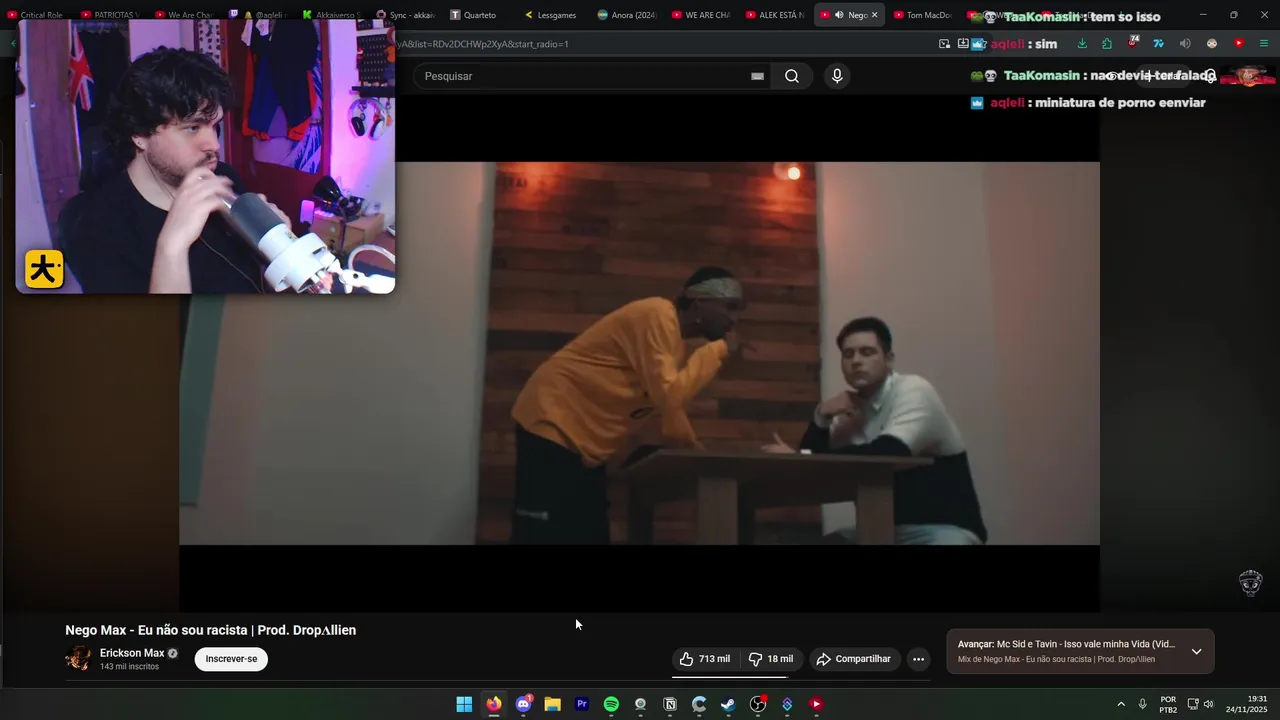Click the speaker extension icon in Firefox toolbar
This screenshot has height=720, width=1280.
pos(1185,44)
